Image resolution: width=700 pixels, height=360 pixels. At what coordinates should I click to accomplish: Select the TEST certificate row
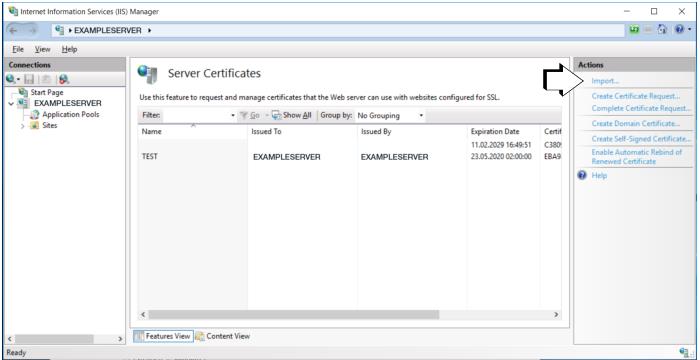350,157
